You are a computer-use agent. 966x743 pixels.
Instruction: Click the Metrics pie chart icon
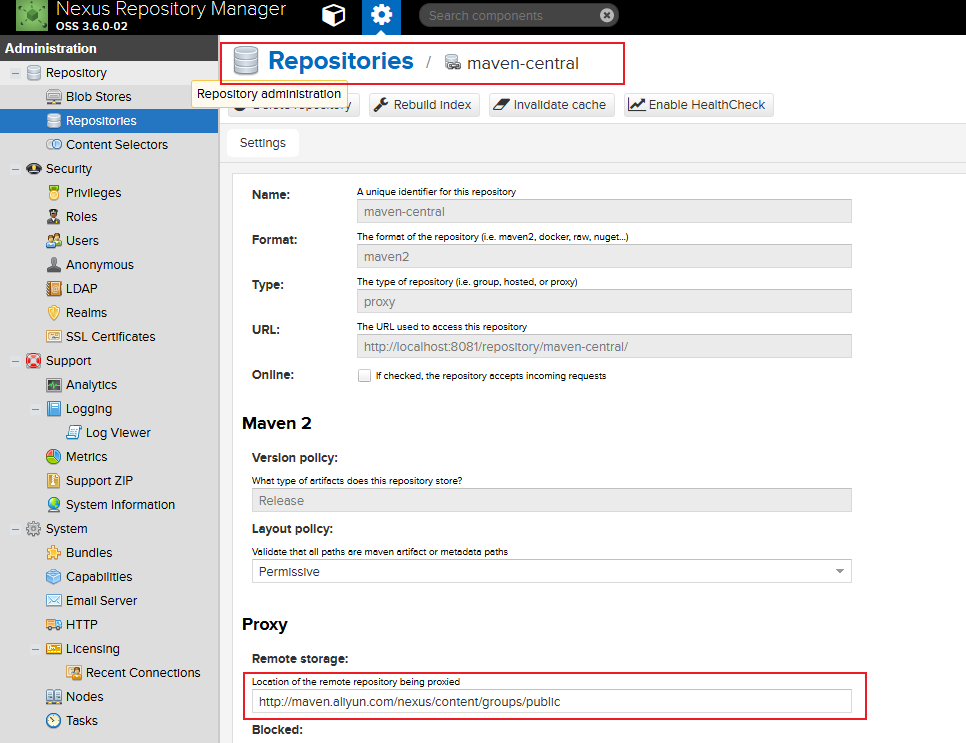[54, 457]
